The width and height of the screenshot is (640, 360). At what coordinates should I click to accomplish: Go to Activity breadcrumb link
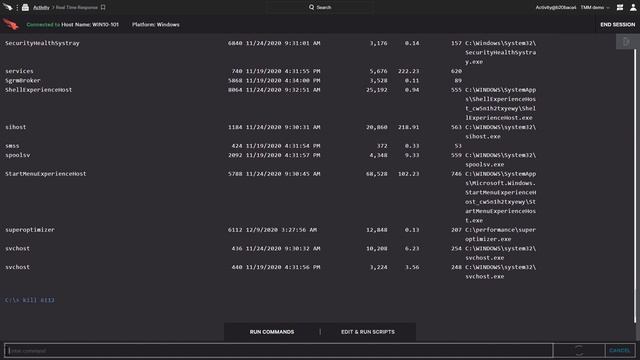click(41, 7)
